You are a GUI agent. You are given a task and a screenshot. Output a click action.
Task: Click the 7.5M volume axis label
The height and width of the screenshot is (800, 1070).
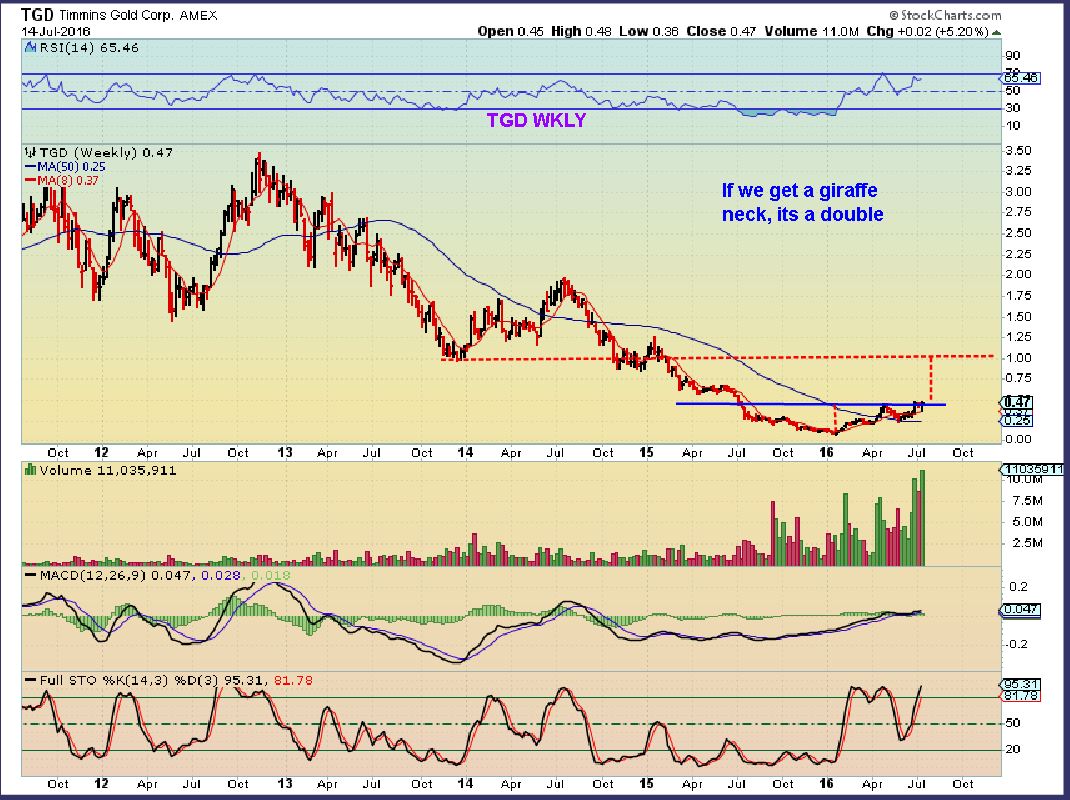tap(1028, 501)
